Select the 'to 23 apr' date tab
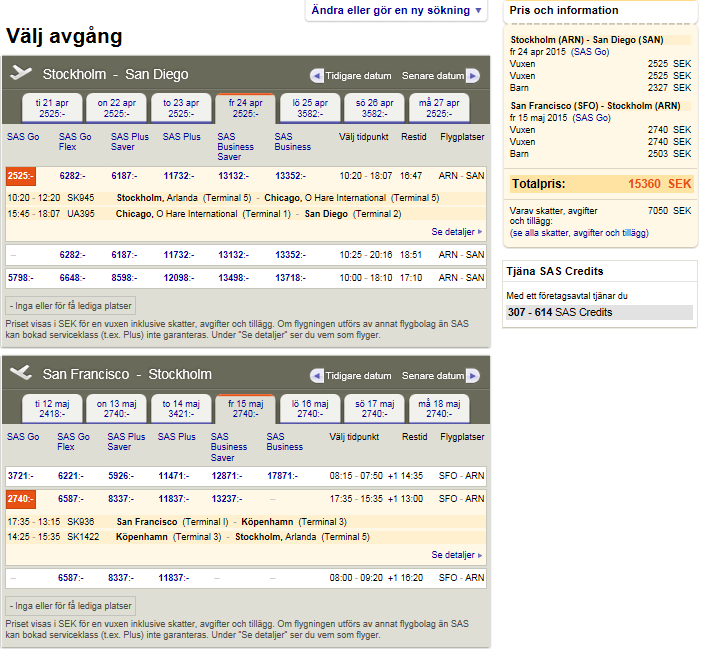This screenshot has height=657, width=713. click(x=181, y=108)
